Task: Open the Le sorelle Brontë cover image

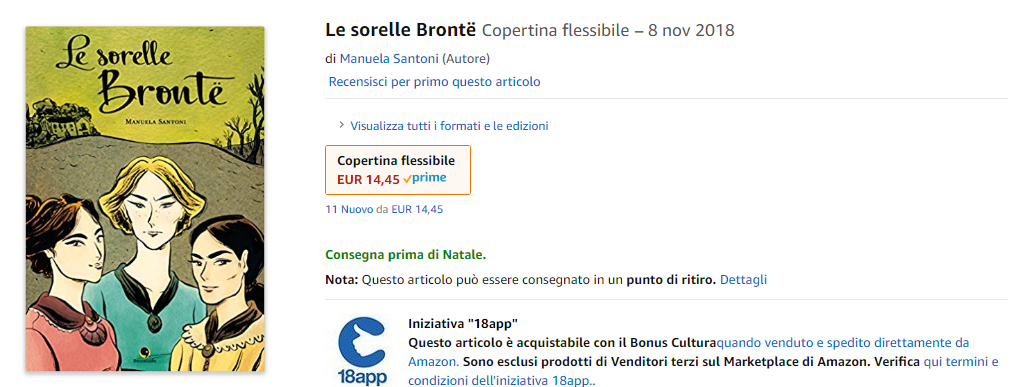Action: [x=145, y=199]
